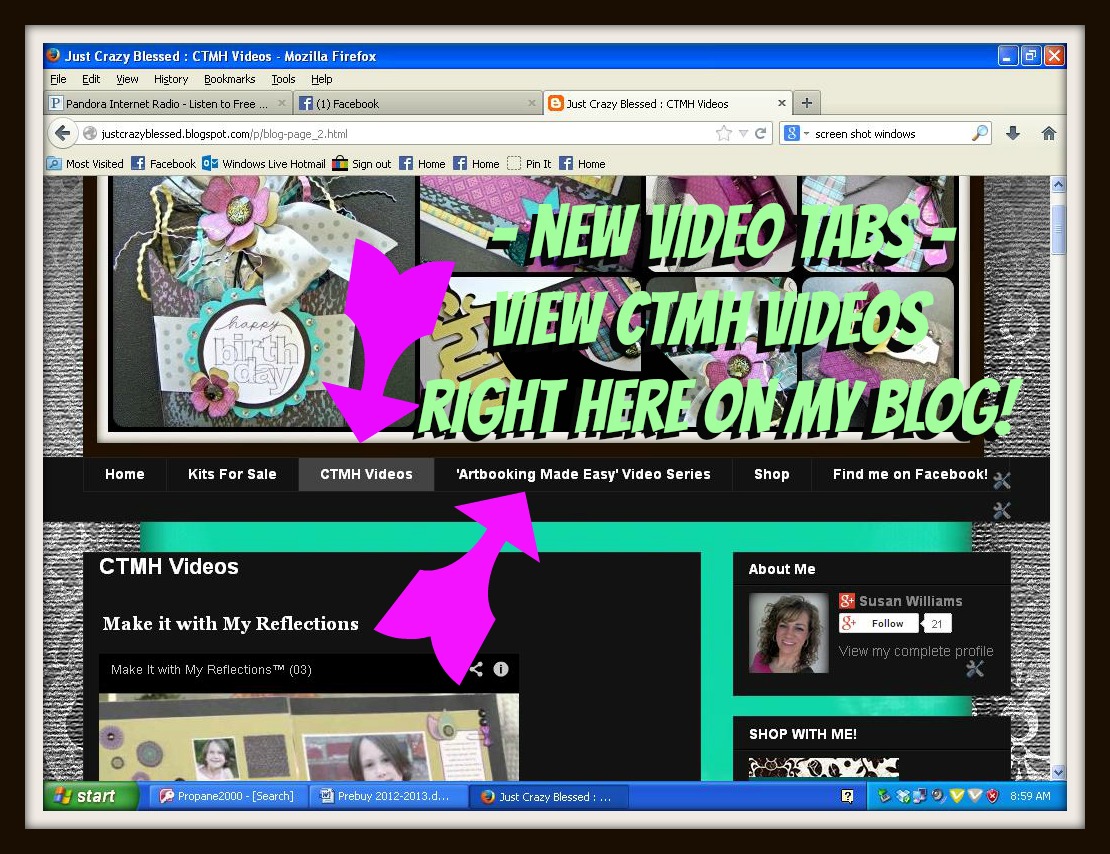Screen dimensions: 1110x854
Task: Open the Windows Live Hotmail bookmark
Action: coord(264,164)
